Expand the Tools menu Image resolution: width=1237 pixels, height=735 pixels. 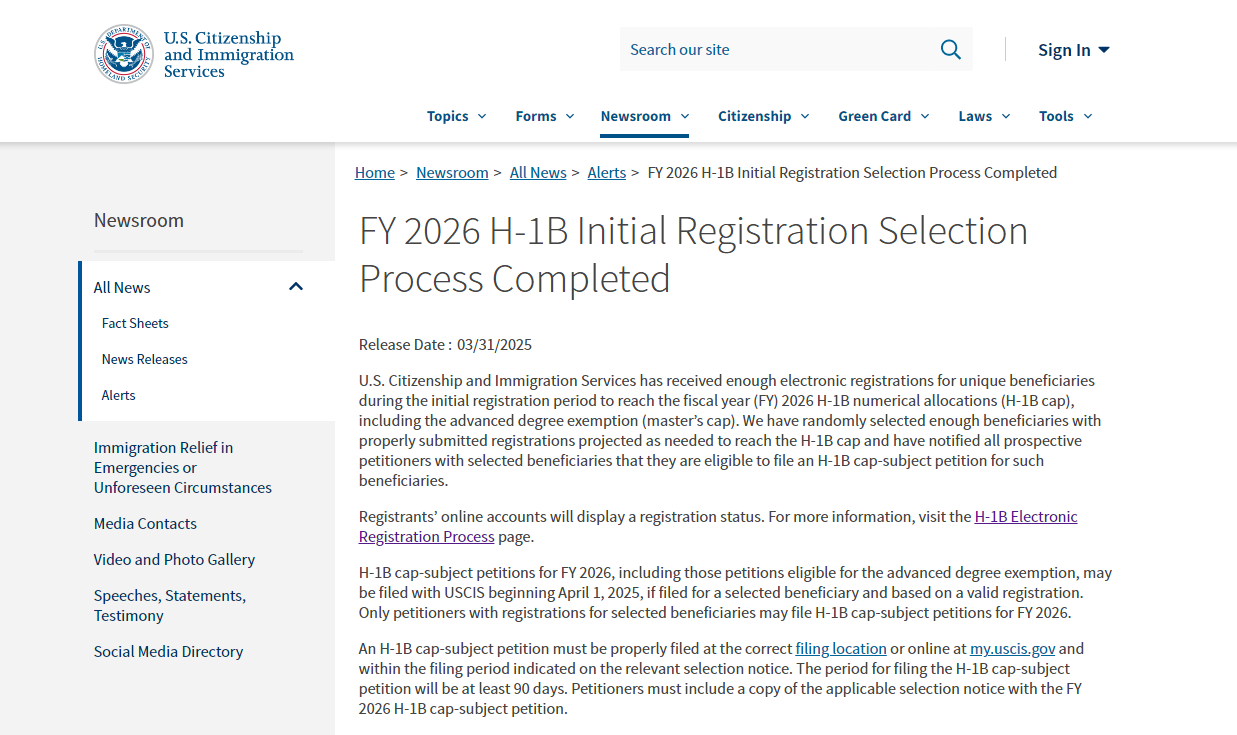point(1065,116)
